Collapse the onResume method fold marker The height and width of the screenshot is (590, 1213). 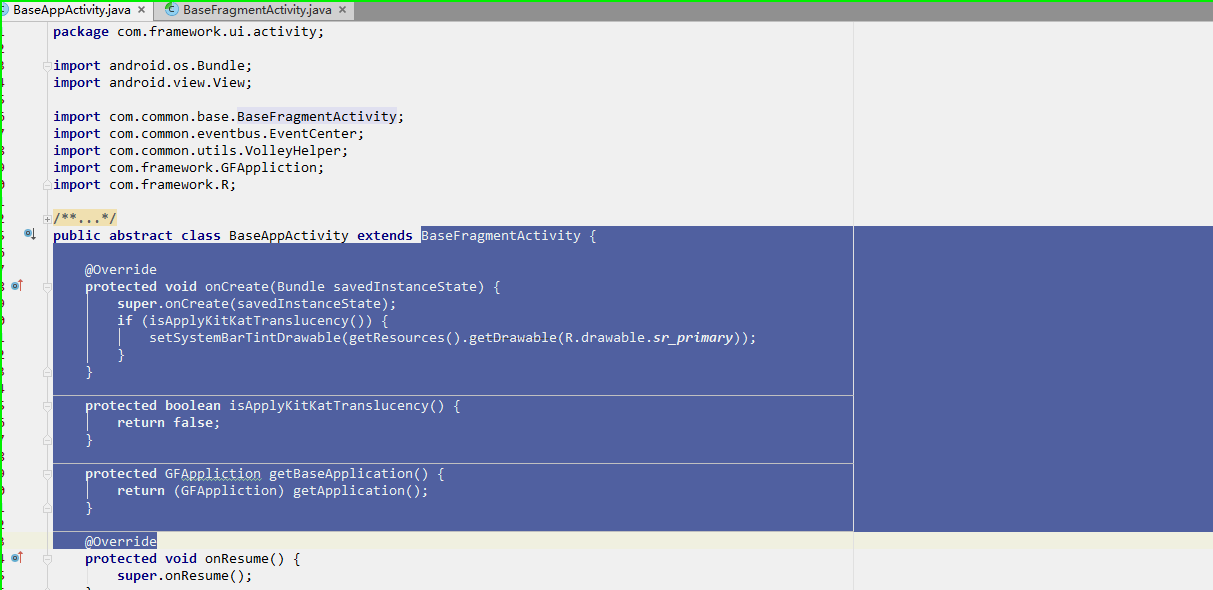tap(47, 559)
